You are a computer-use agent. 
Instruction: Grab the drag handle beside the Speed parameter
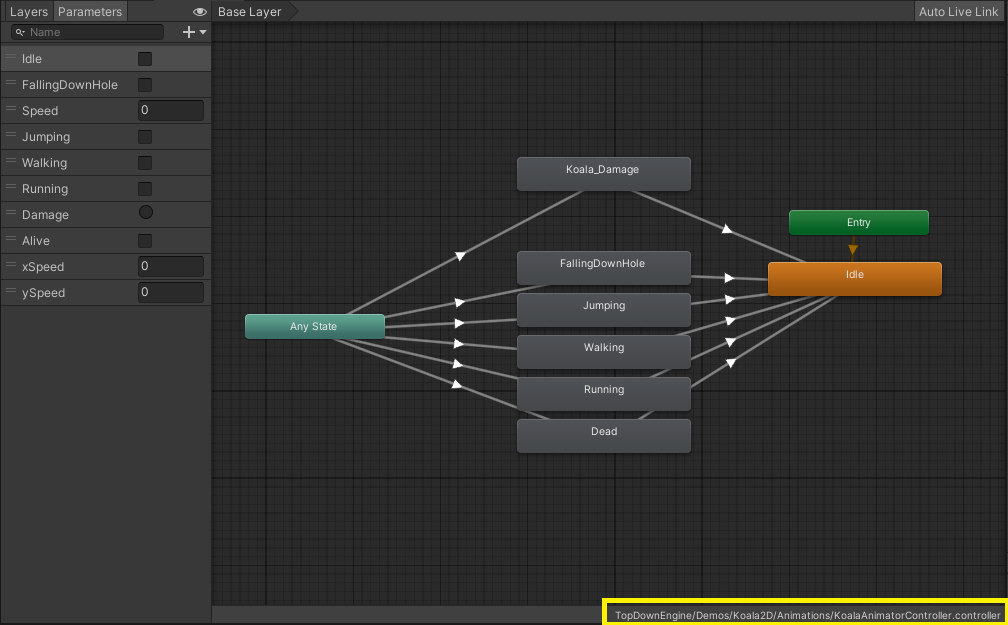[x=11, y=110]
